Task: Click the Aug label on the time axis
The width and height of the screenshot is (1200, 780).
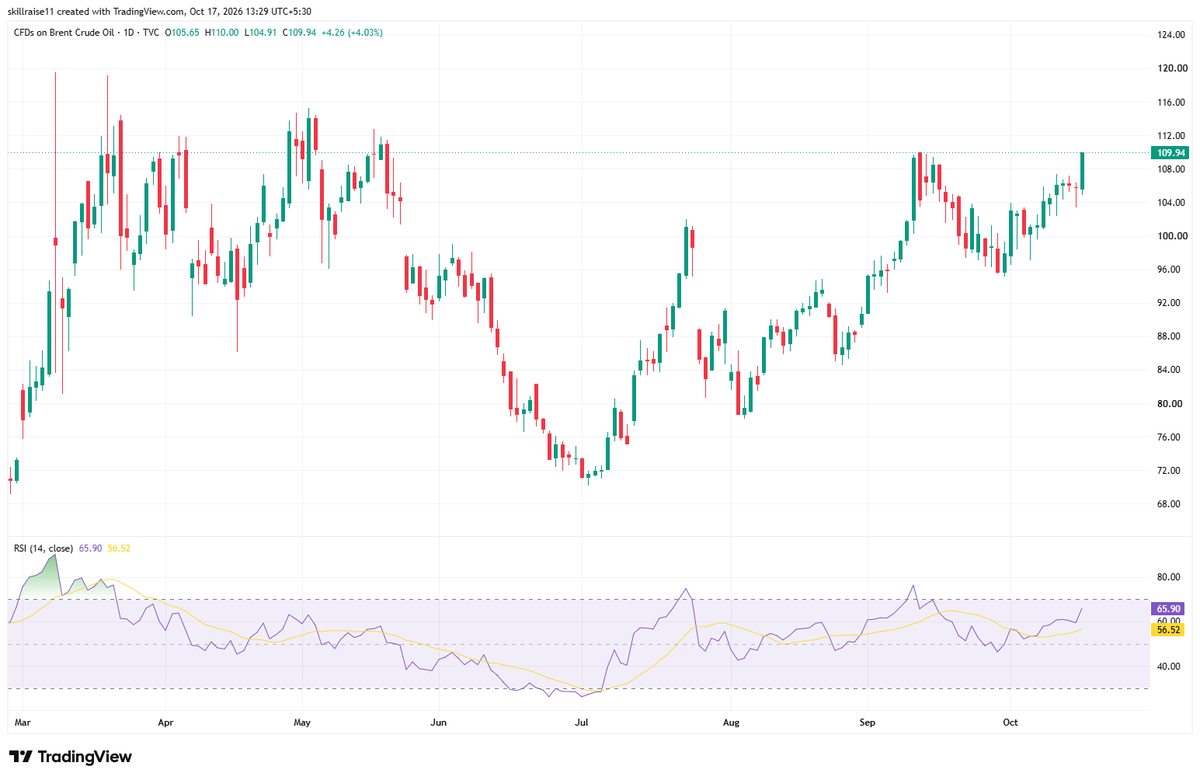Action: (731, 720)
